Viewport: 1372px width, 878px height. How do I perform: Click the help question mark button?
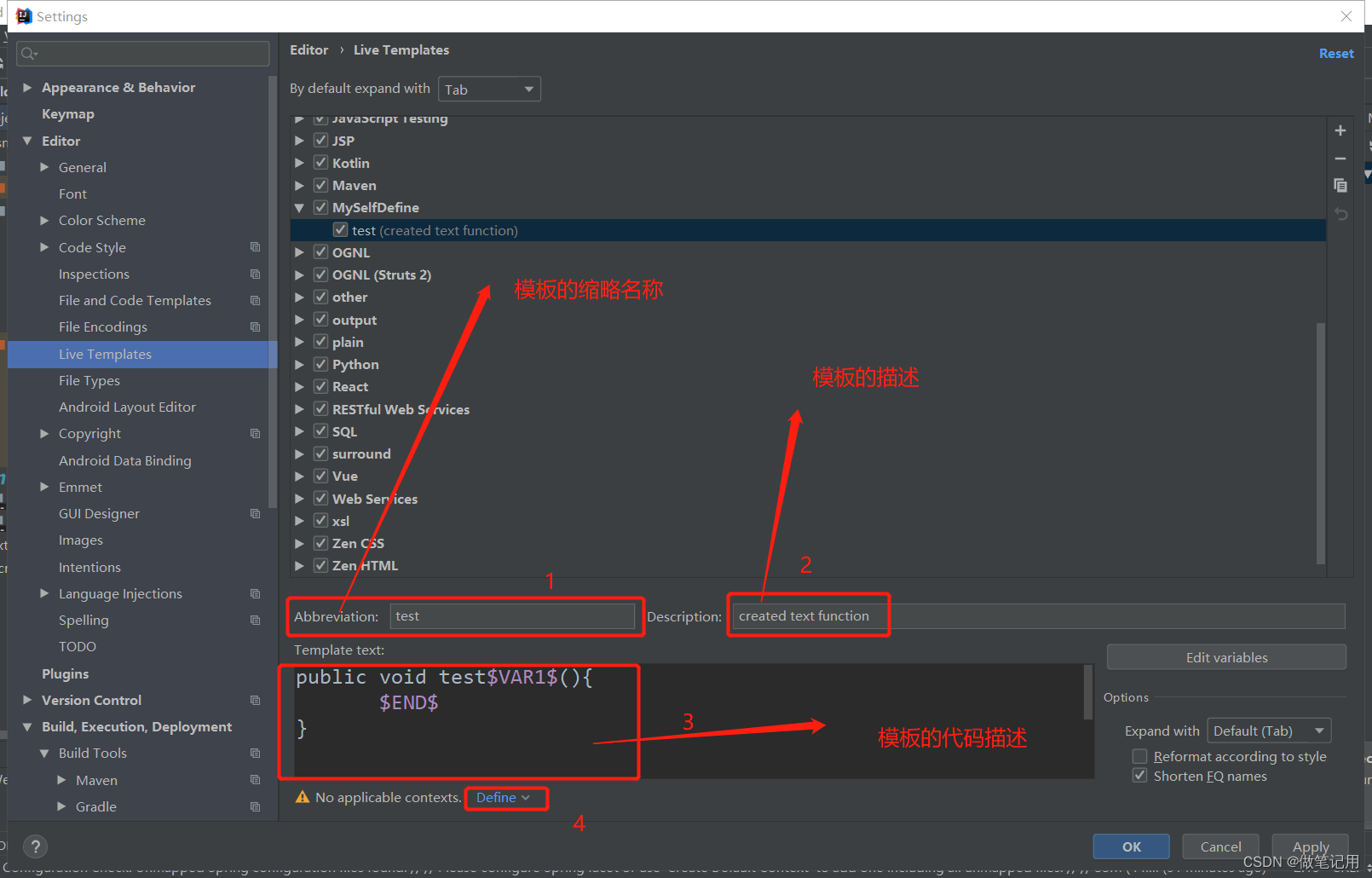[35, 846]
